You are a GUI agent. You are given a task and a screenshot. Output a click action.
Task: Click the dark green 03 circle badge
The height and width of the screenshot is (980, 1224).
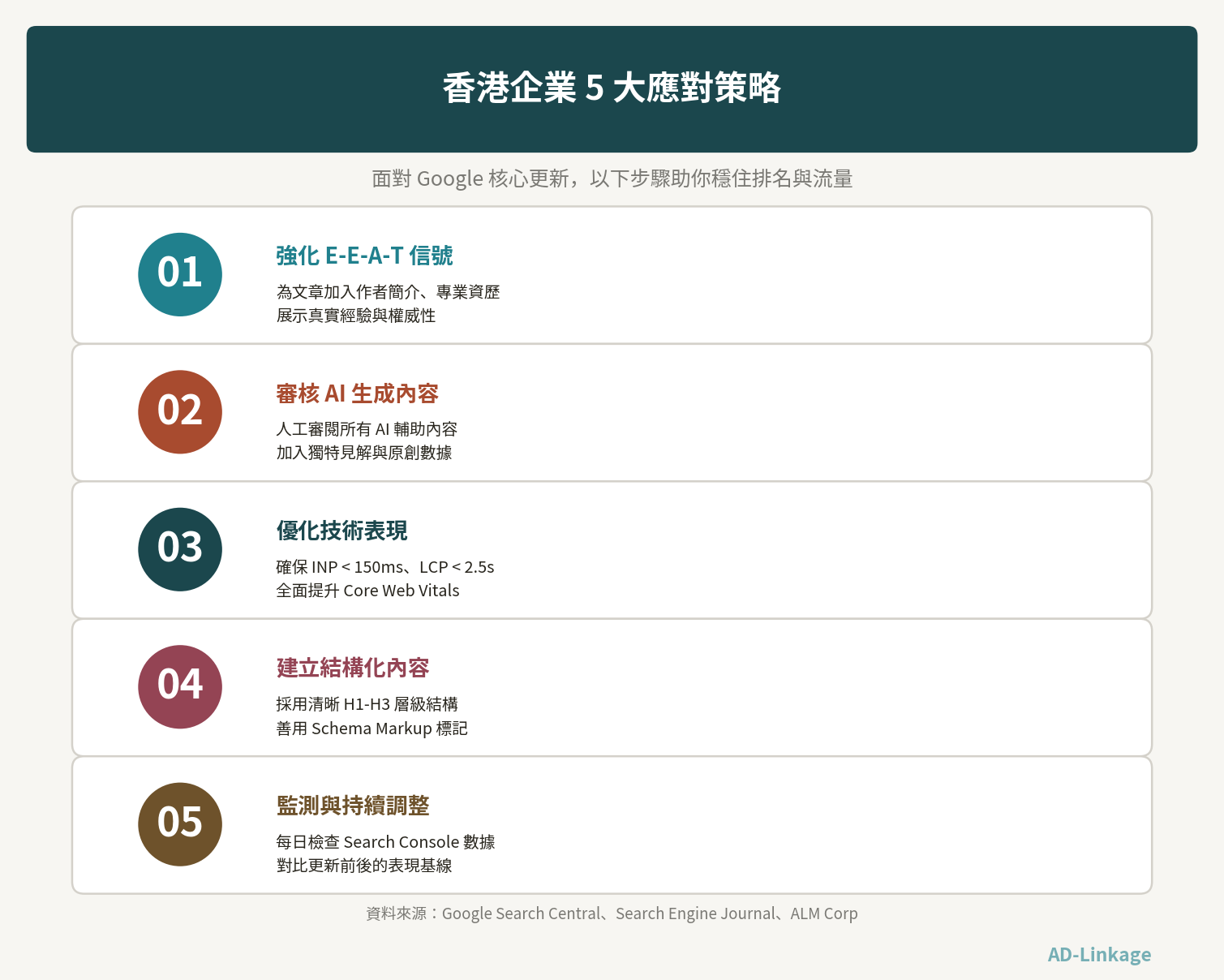[180, 549]
